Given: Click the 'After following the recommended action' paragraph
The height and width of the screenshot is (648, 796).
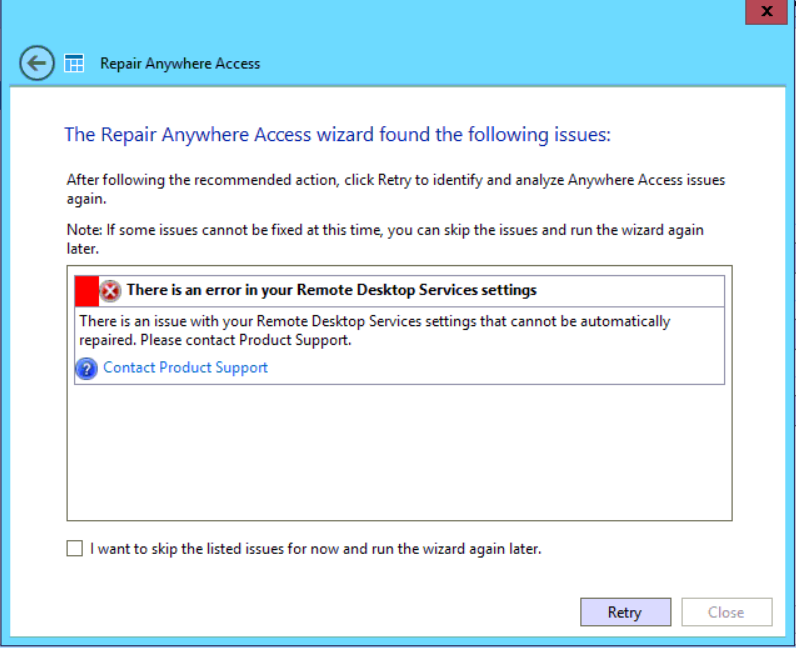Looking at the screenshot, I should [395, 188].
